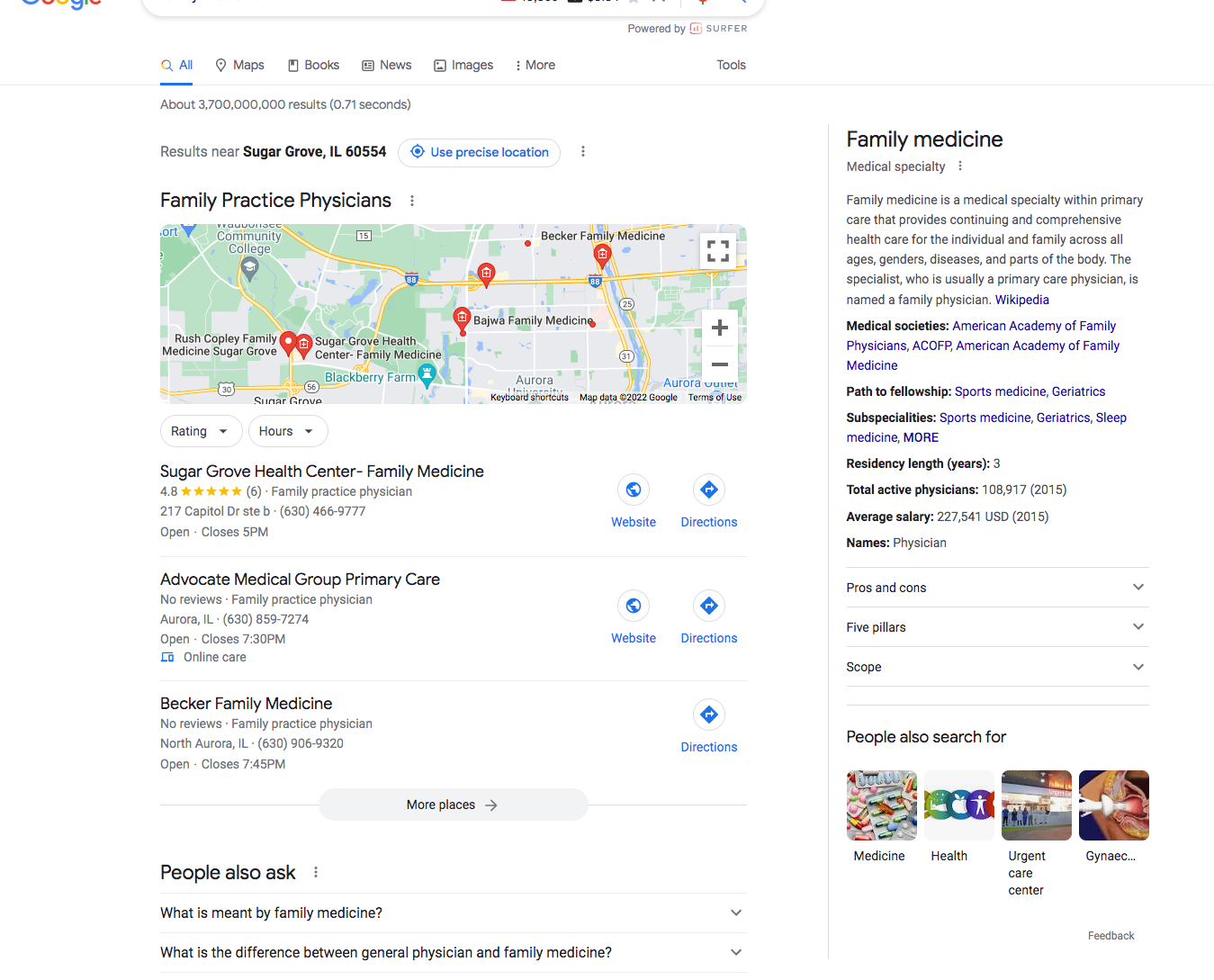Open Sleep medicine subspeciality link

pyautogui.click(x=986, y=427)
